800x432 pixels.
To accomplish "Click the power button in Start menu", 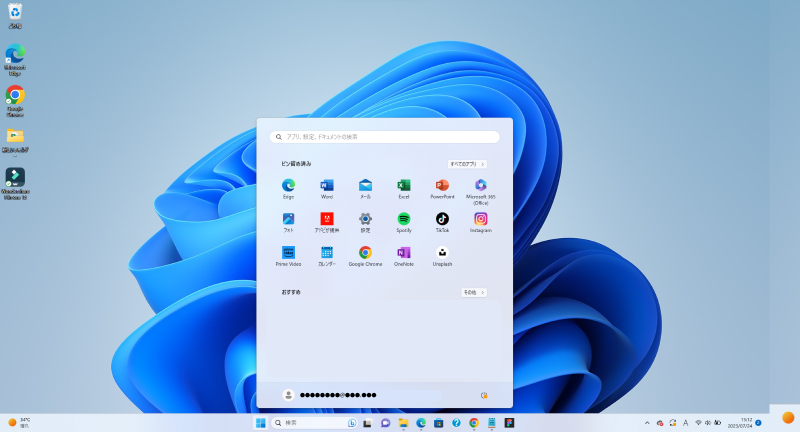I will coord(484,395).
